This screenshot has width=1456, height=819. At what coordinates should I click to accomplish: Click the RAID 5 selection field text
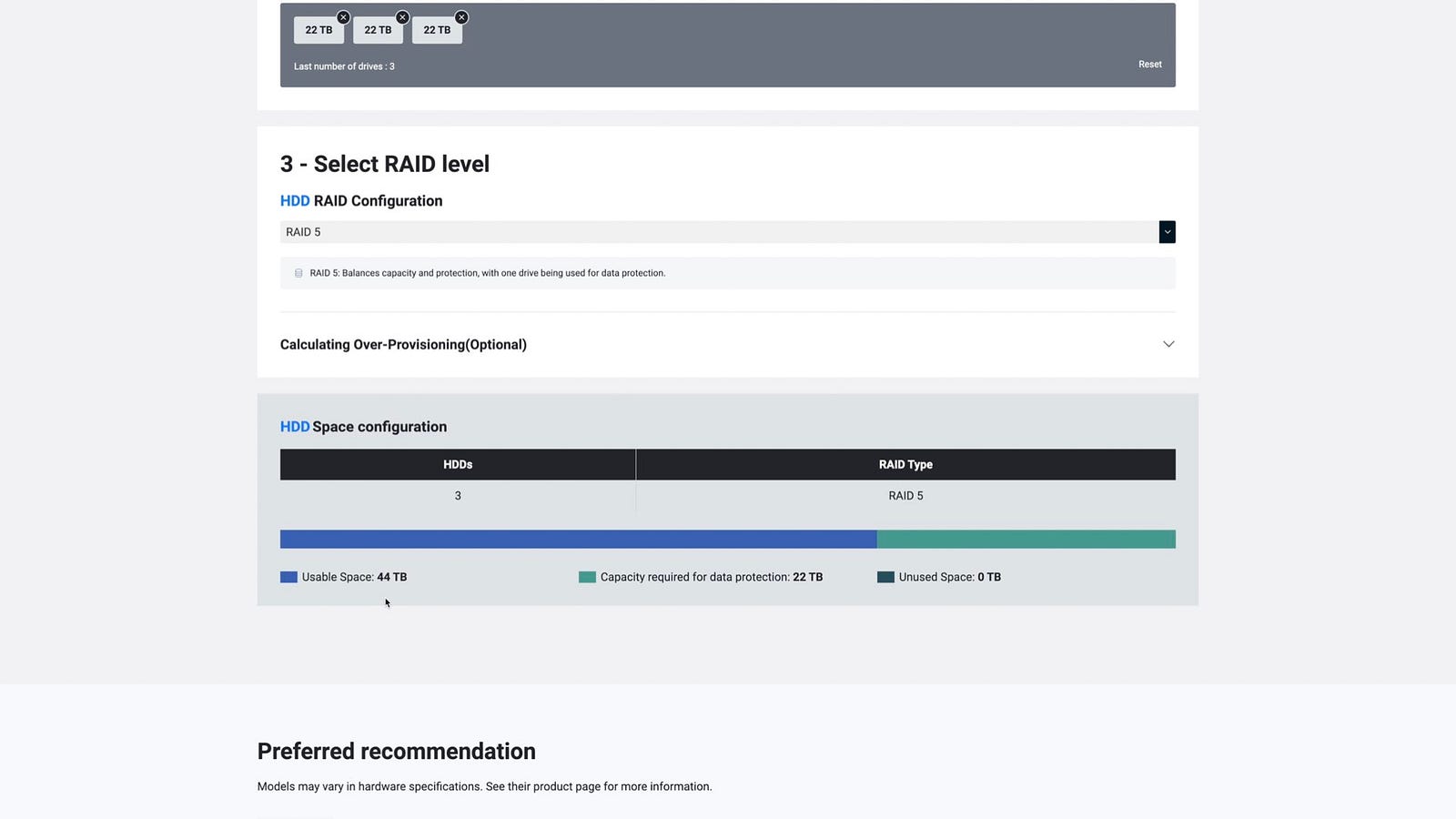click(304, 232)
